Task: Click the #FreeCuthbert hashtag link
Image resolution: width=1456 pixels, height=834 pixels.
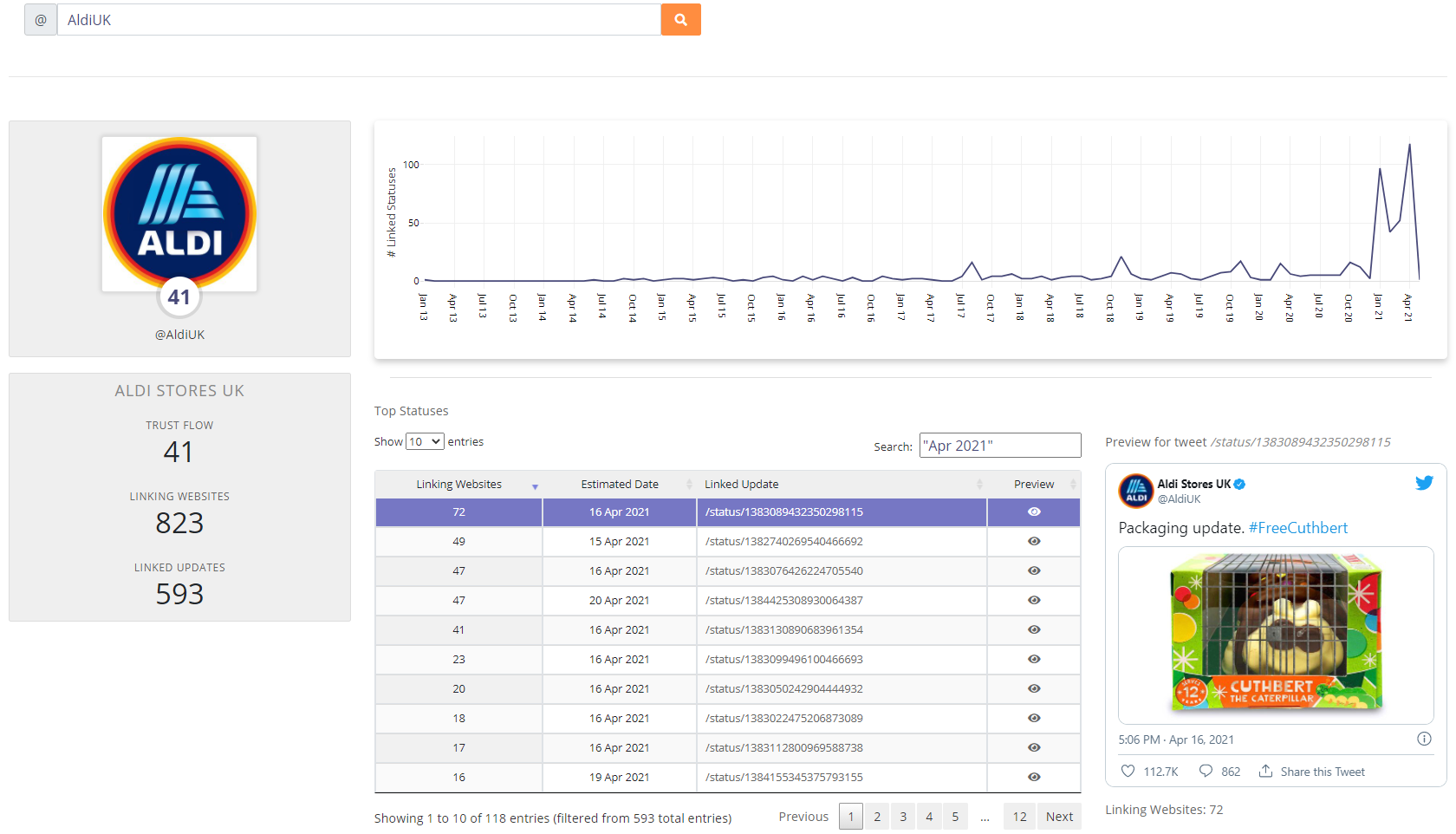Action: (1298, 528)
